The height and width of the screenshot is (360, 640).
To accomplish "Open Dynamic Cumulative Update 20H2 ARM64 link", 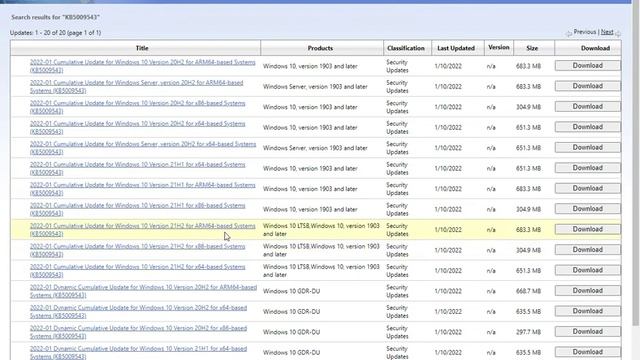I will pyautogui.click(x=143, y=291).
